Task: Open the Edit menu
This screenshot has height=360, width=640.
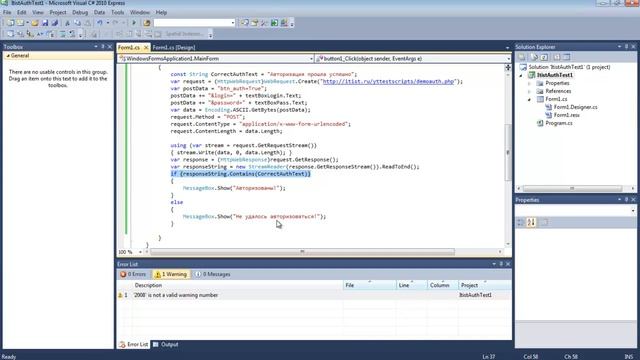Action: (22, 13)
